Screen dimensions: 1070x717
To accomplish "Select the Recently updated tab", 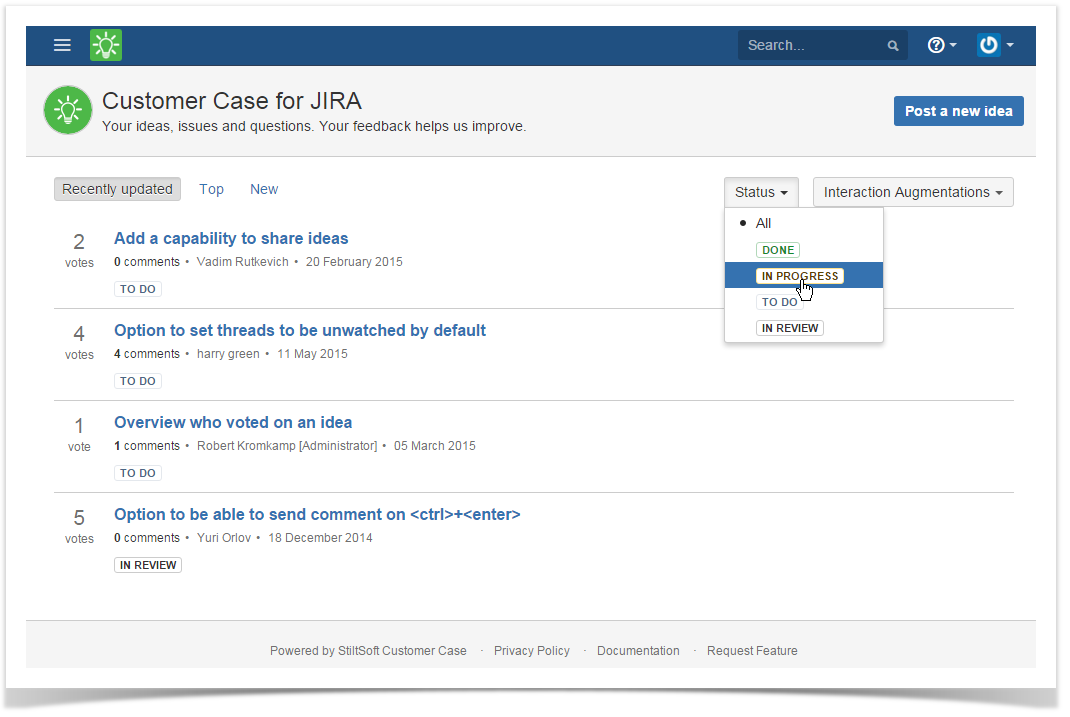I will (x=117, y=189).
